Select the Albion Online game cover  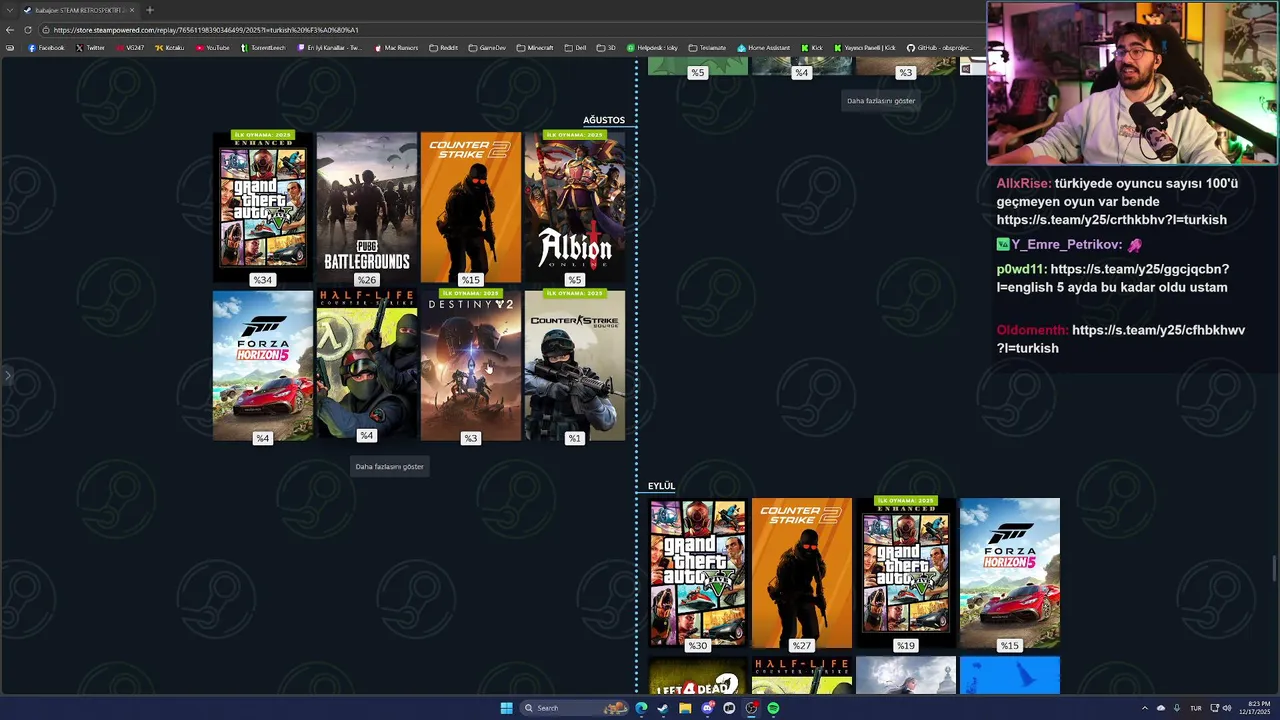click(x=575, y=208)
